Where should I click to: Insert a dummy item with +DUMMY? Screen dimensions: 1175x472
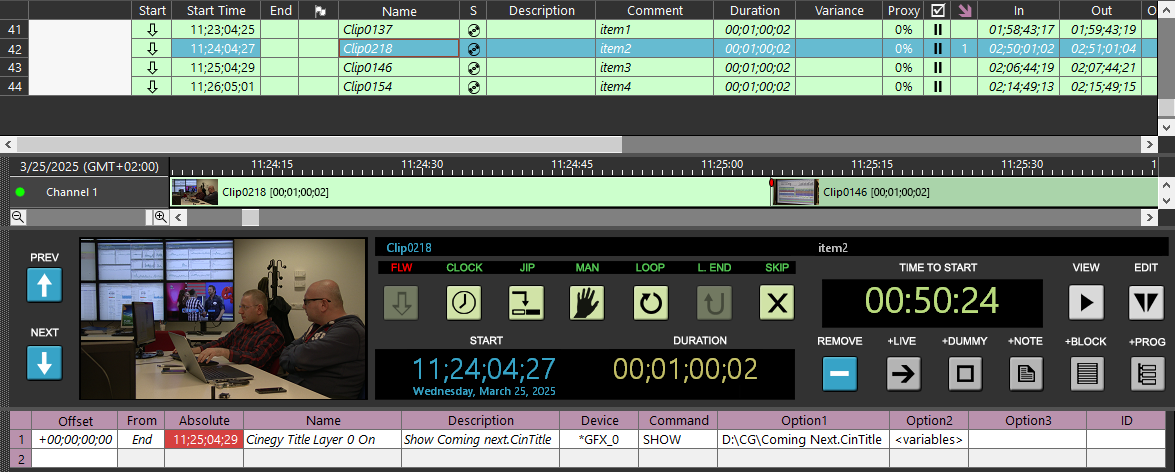(966, 373)
